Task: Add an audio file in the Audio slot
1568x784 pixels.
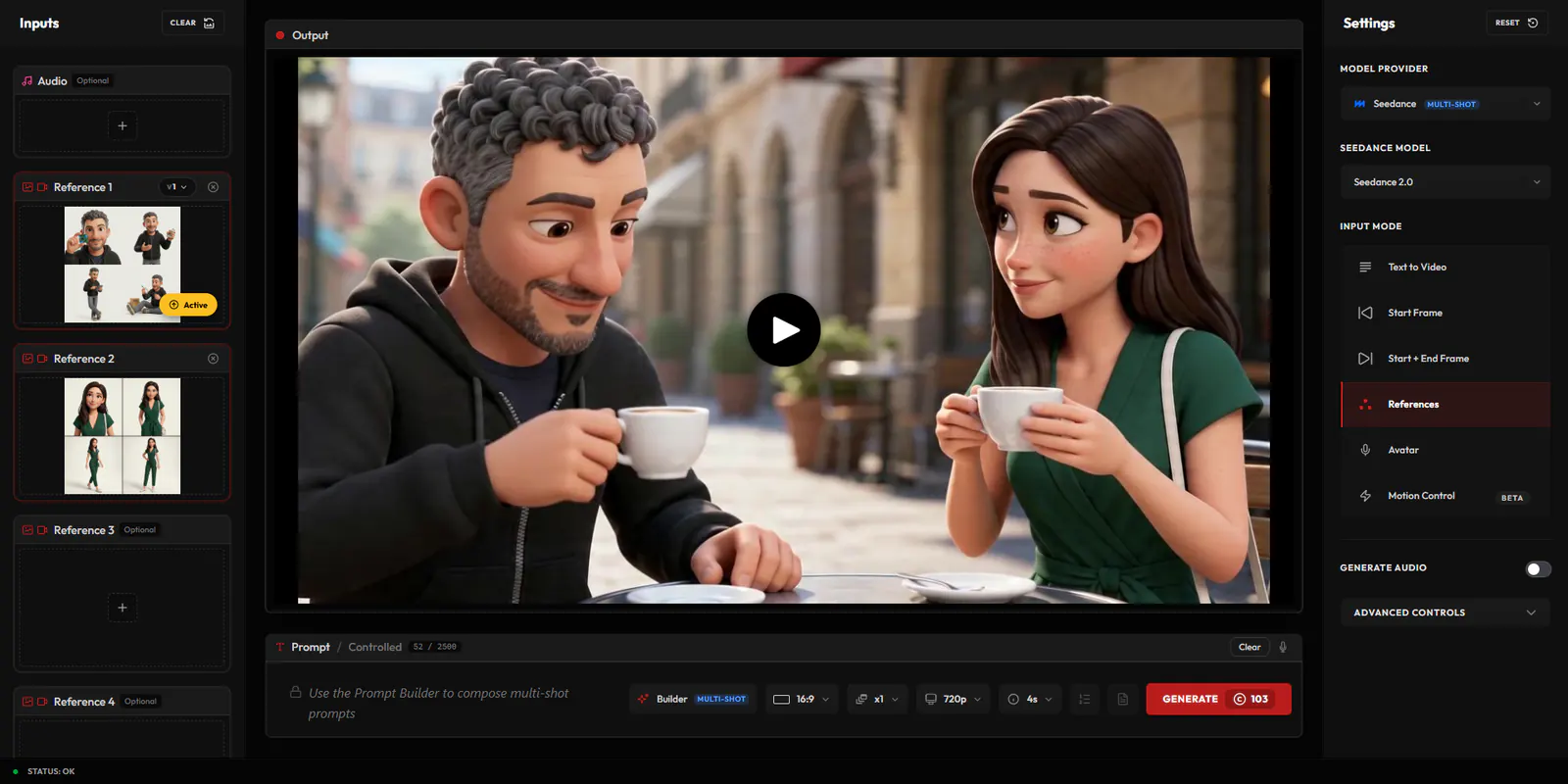Action: pos(122,125)
